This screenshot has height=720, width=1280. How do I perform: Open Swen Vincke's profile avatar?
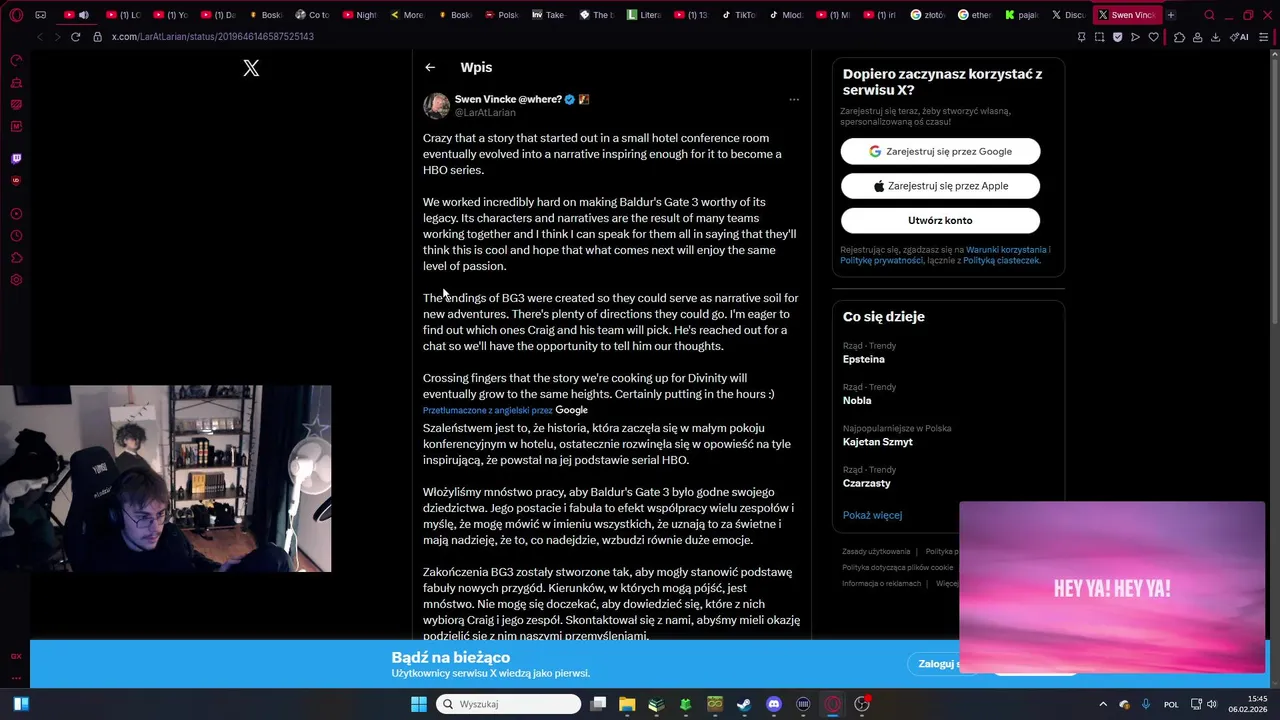pos(436,106)
